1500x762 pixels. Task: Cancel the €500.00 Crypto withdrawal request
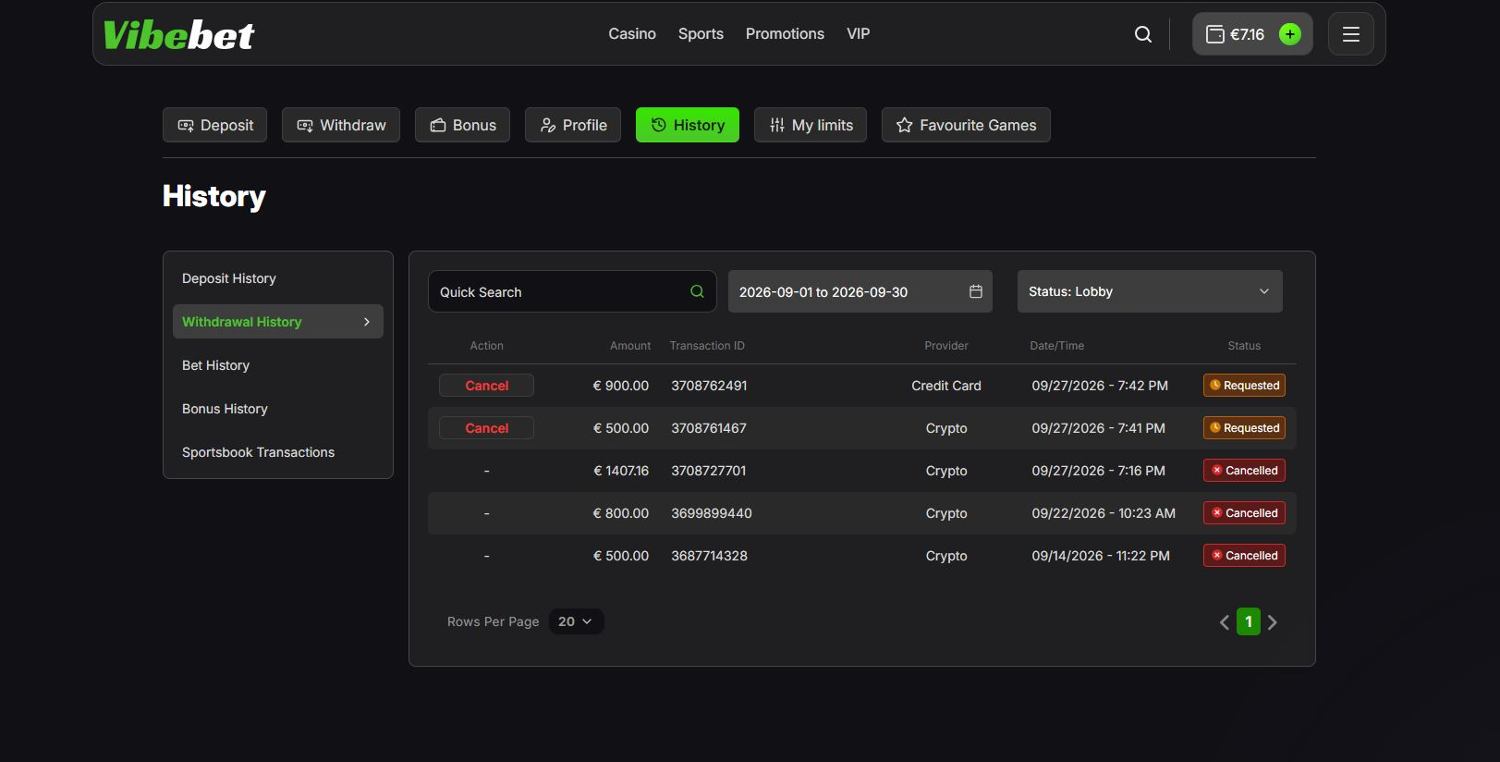pyautogui.click(x=487, y=428)
